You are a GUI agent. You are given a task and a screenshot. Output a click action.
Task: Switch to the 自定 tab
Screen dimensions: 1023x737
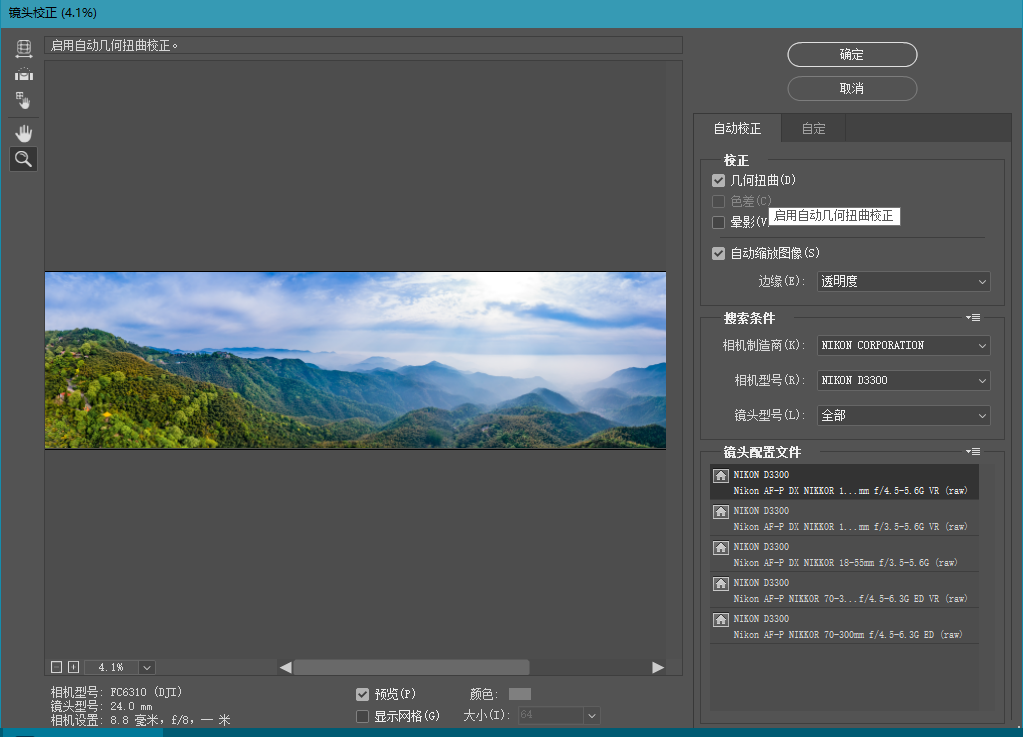tap(813, 129)
